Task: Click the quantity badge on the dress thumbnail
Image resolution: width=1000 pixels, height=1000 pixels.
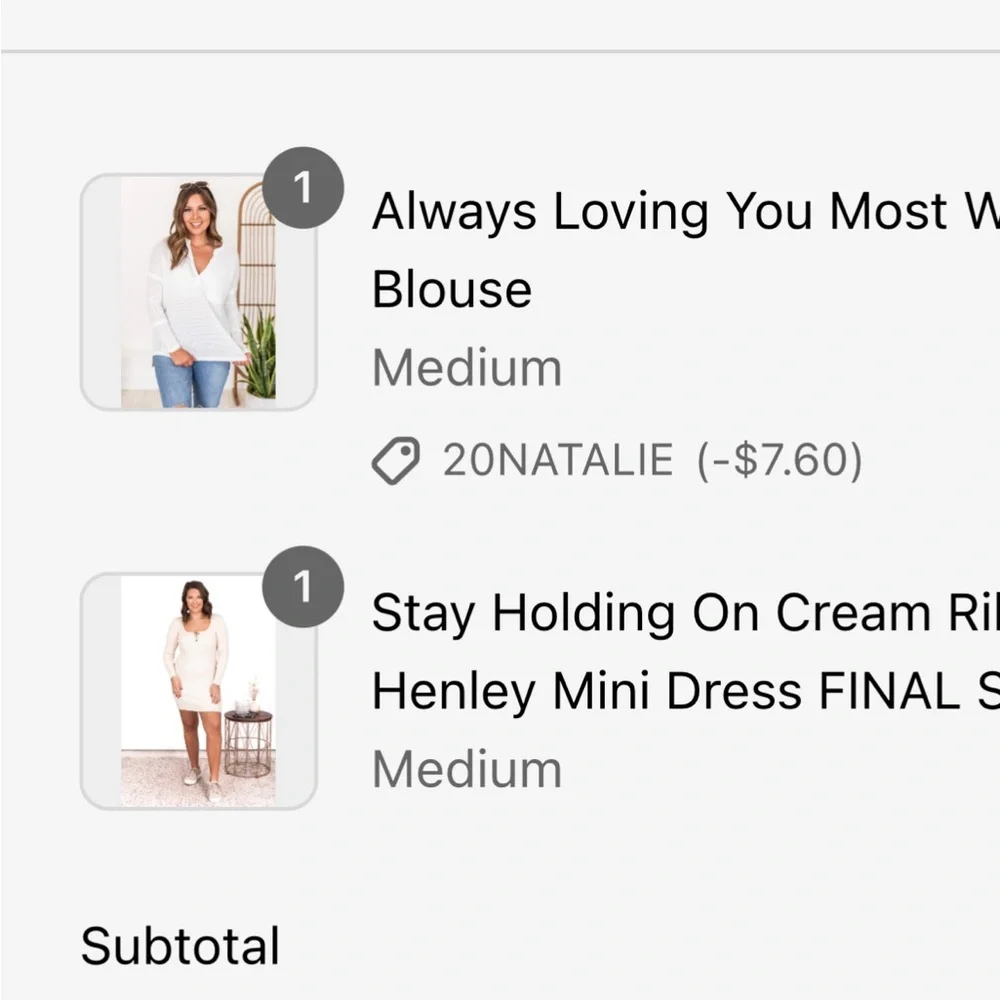Action: 303,587
